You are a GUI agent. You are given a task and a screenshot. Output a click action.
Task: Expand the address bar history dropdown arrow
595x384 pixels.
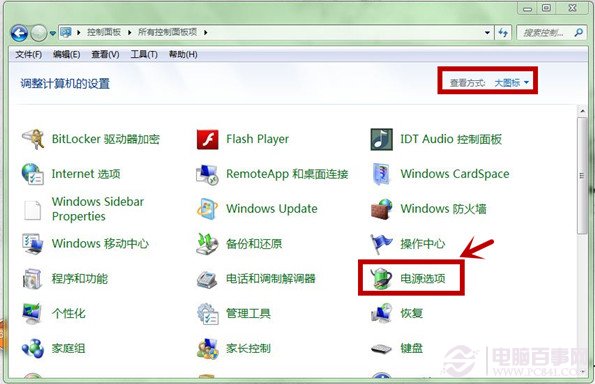487,33
